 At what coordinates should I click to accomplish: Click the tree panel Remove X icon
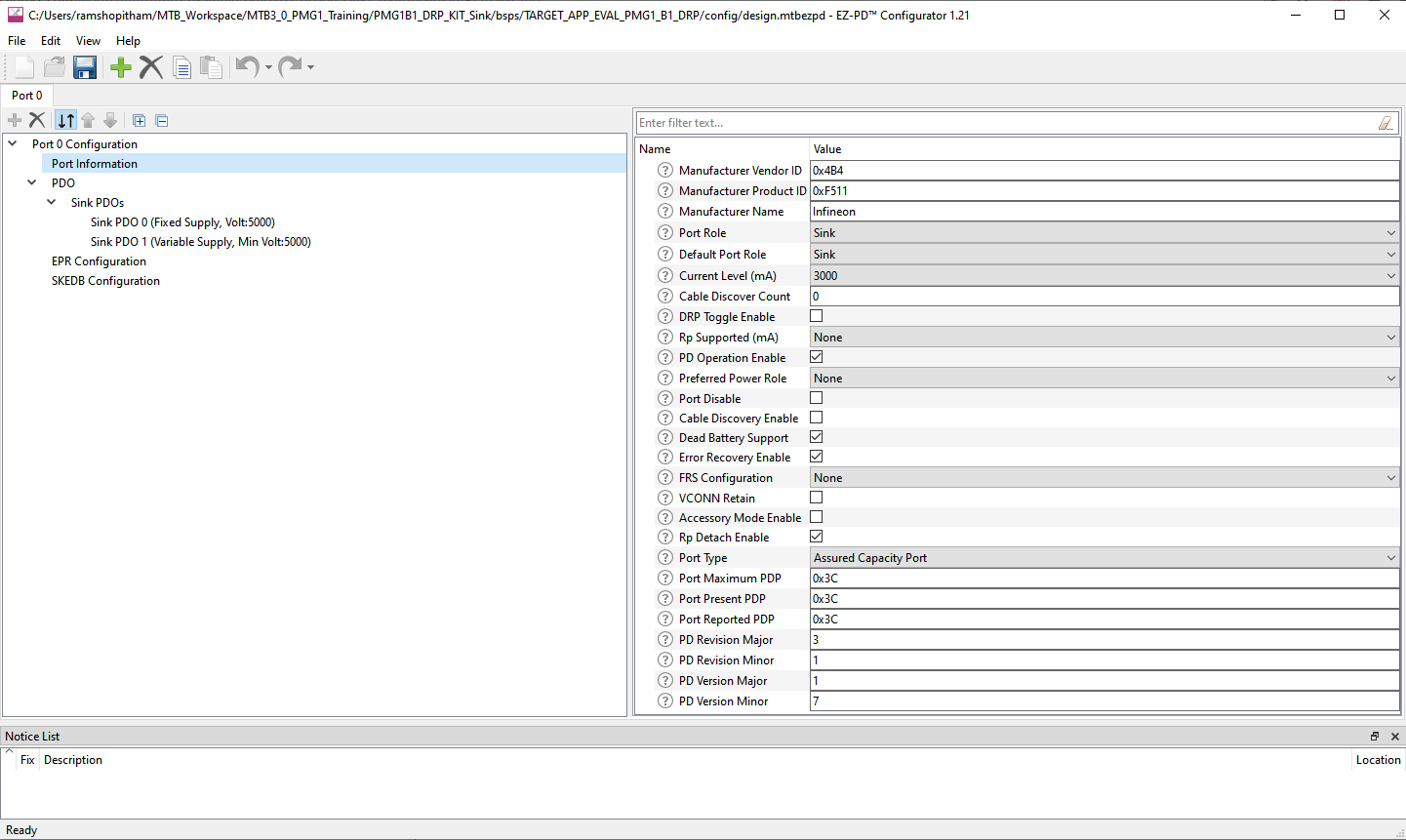(37, 120)
